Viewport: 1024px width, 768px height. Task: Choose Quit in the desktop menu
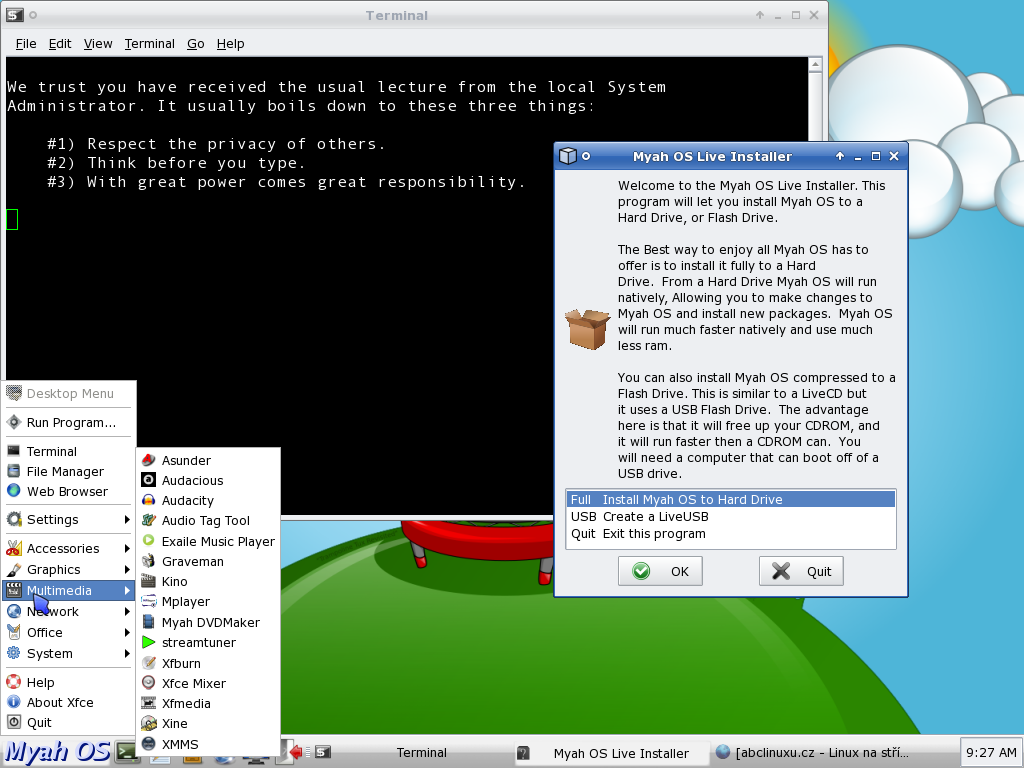click(x=69, y=723)
